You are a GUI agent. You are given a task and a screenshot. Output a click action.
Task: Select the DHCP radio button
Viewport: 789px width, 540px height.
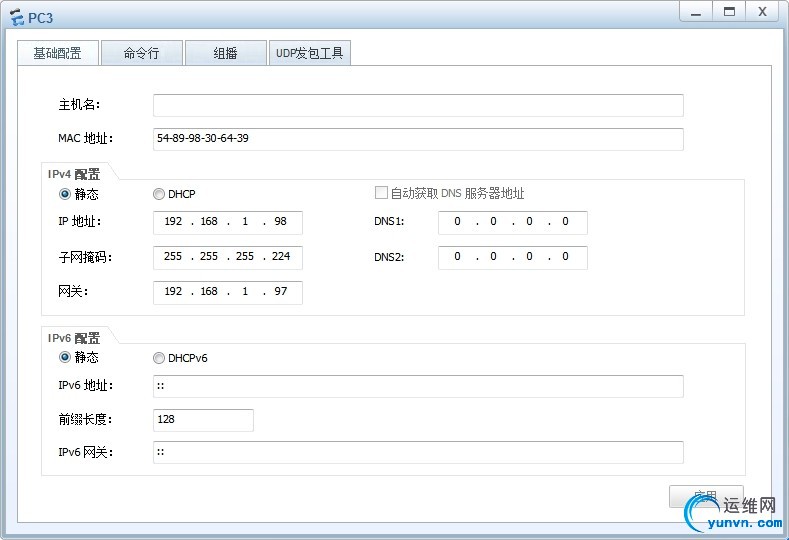(x=159, y=194)
